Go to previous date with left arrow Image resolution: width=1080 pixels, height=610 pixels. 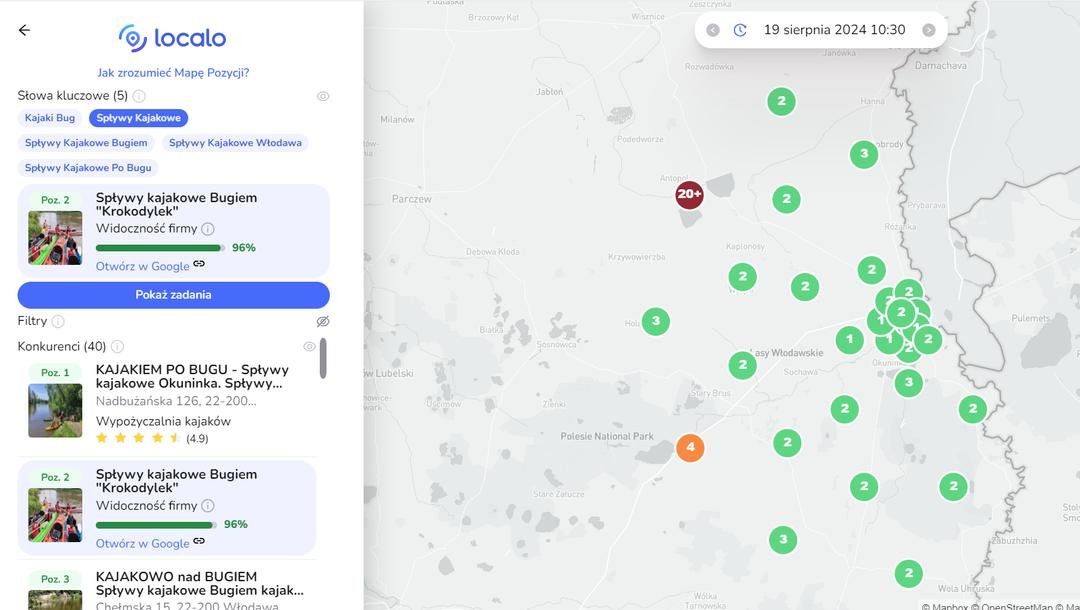pos(713,30)
